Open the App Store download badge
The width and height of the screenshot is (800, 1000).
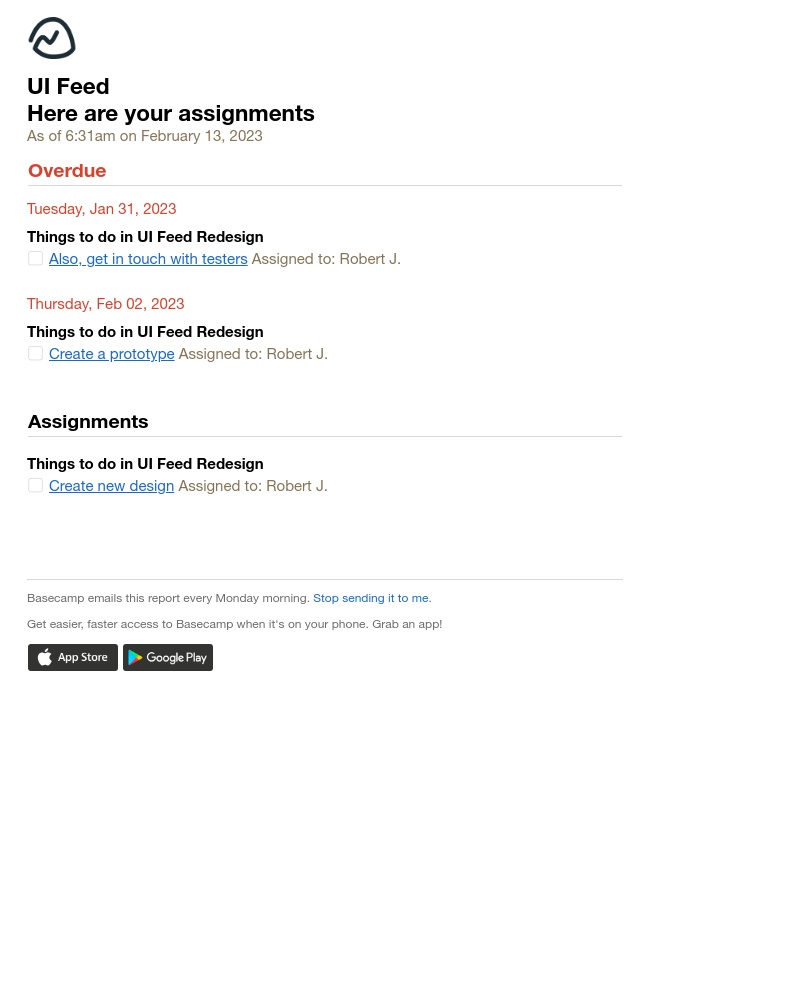72,657
